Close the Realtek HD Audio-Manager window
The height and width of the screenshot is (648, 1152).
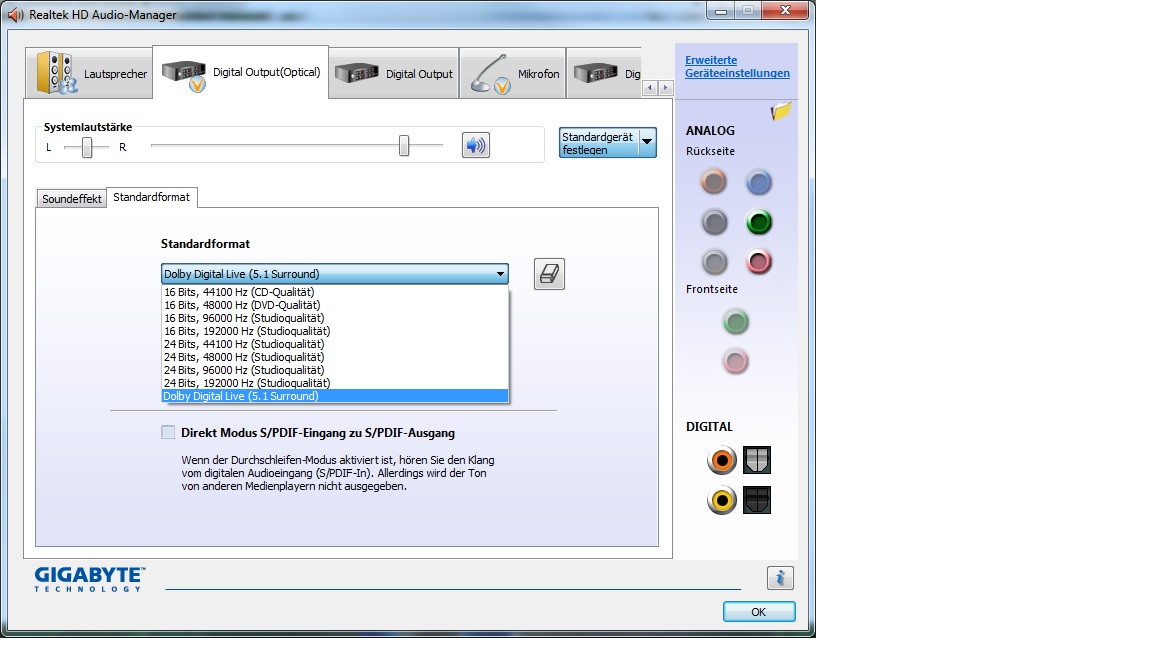(x=785, y=10)
